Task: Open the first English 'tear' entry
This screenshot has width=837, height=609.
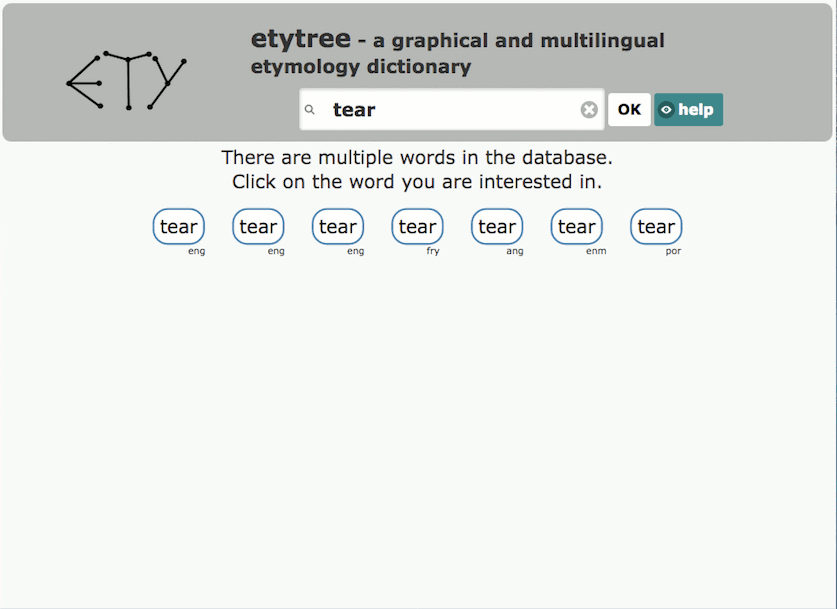Action: click(x=178, y=227)
